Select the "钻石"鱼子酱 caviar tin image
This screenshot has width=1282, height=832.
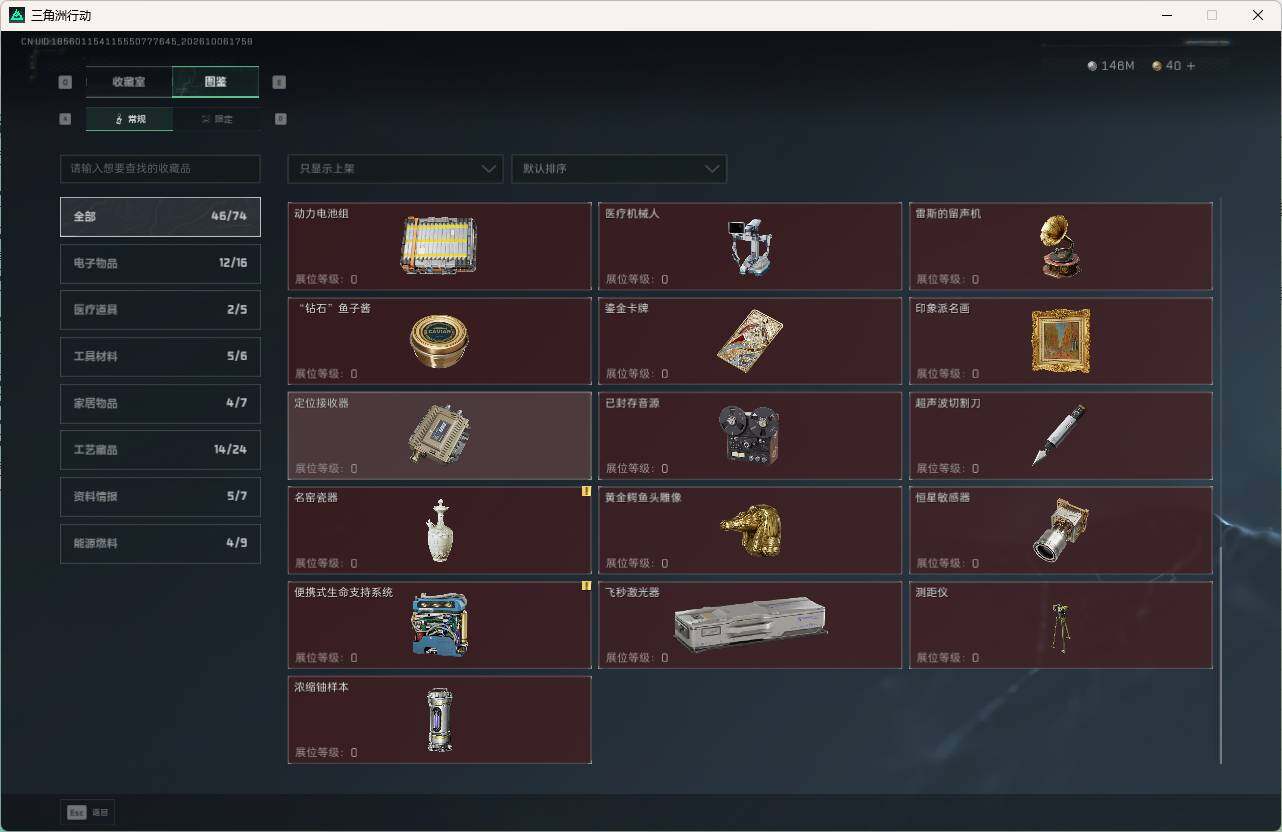coord(439,340)
